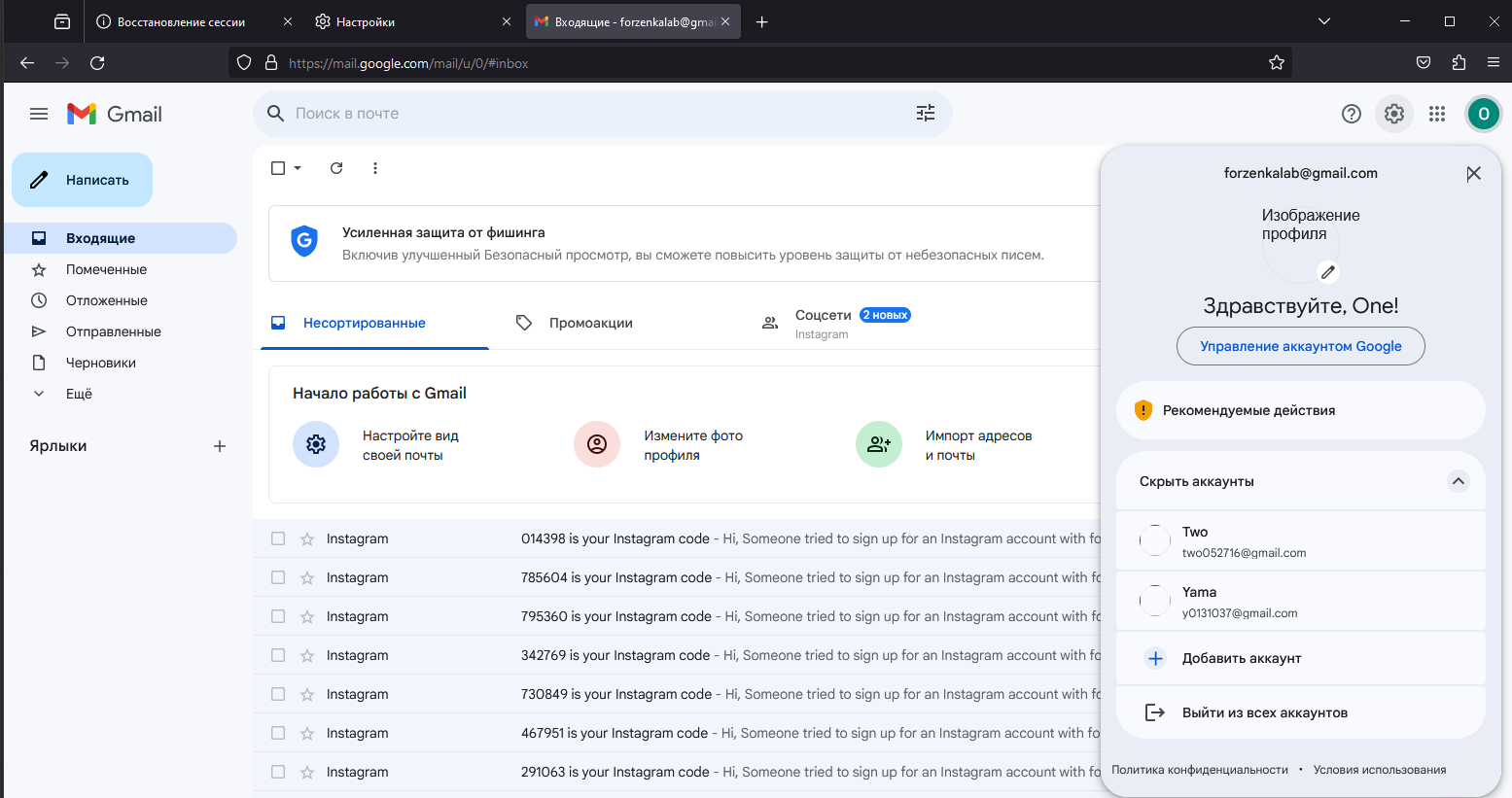Refresh the inbox message list
Screen dimensions: 1512x798
tap(336, 168)
